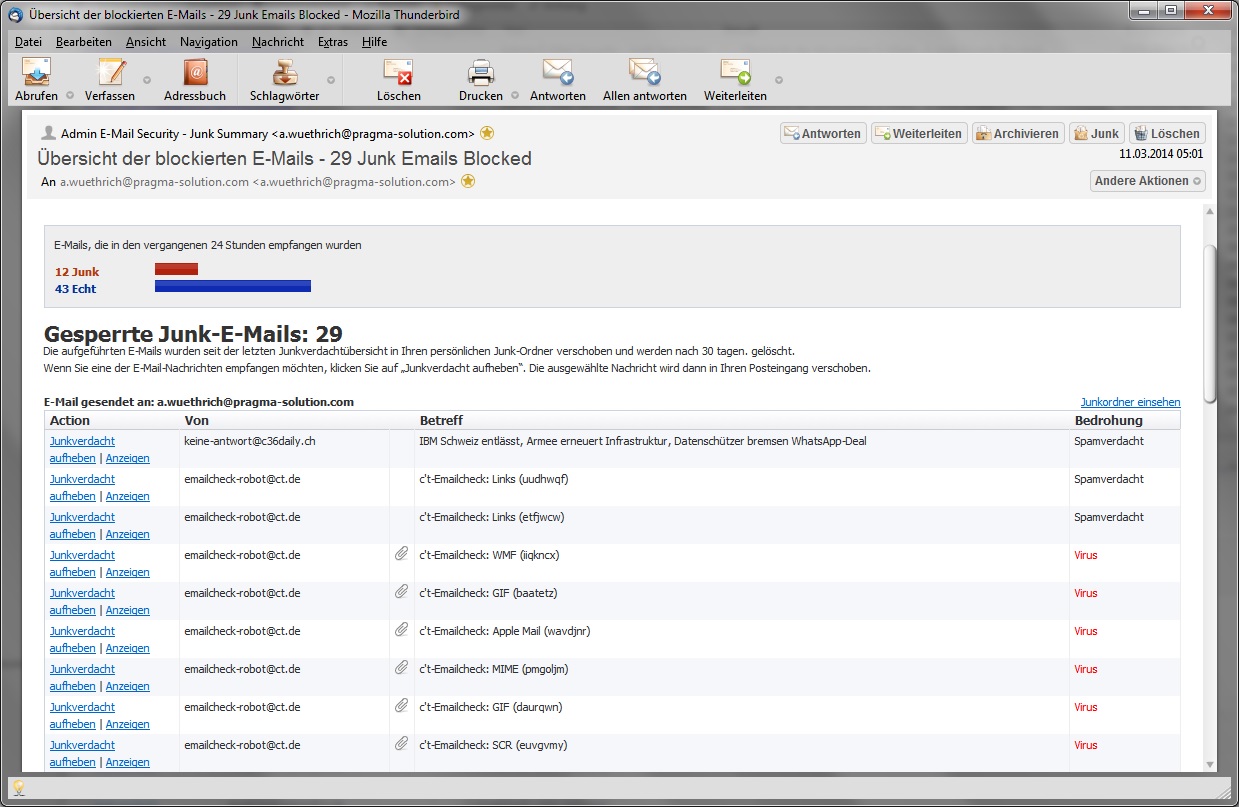This screenshot has height=807, width=1239.
Task: Click Junkverdacht aufheben for the Apple Mail row
Action: coord(82,639)
